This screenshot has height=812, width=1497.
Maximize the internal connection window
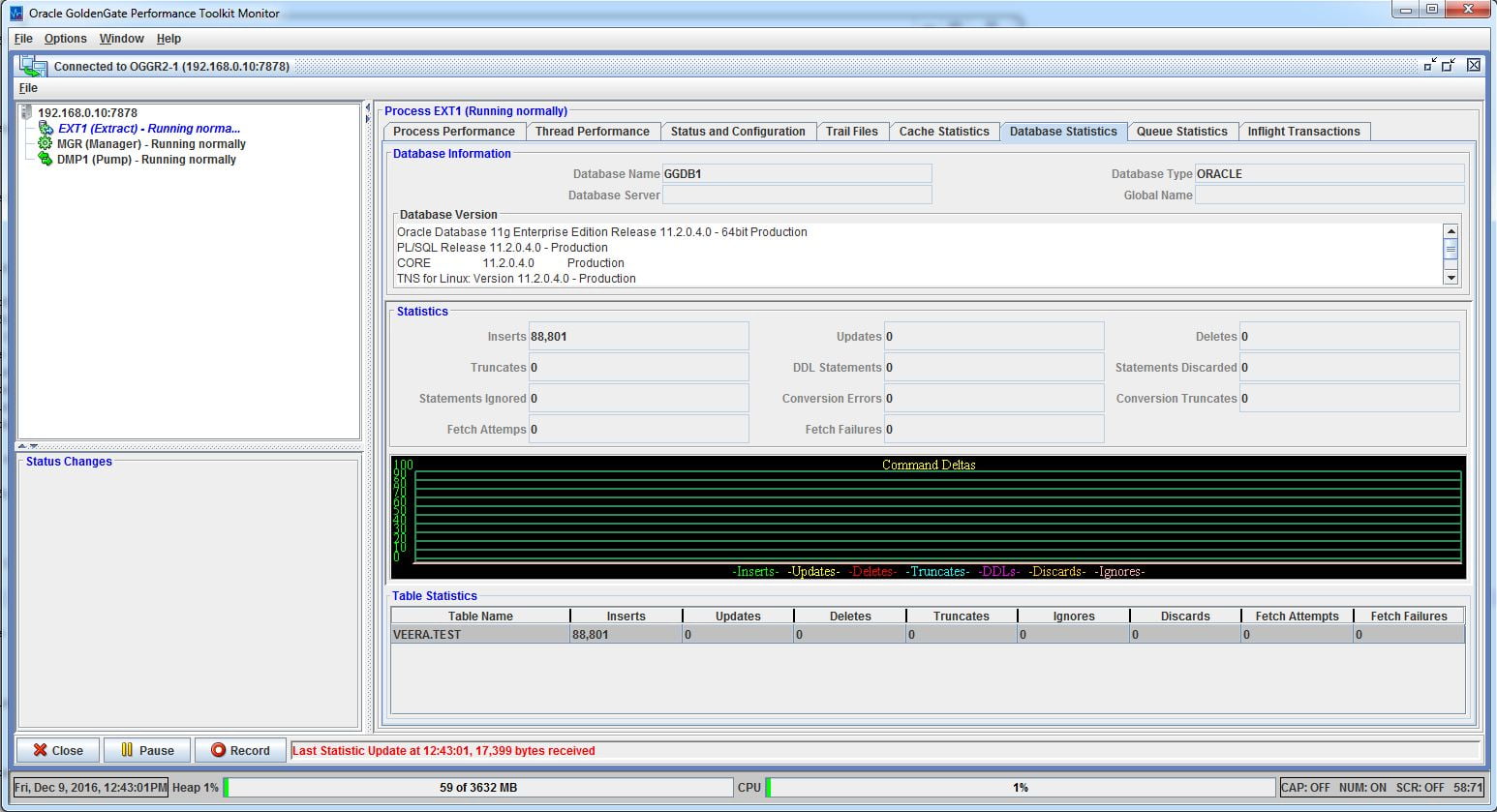tap(1449, 65)
